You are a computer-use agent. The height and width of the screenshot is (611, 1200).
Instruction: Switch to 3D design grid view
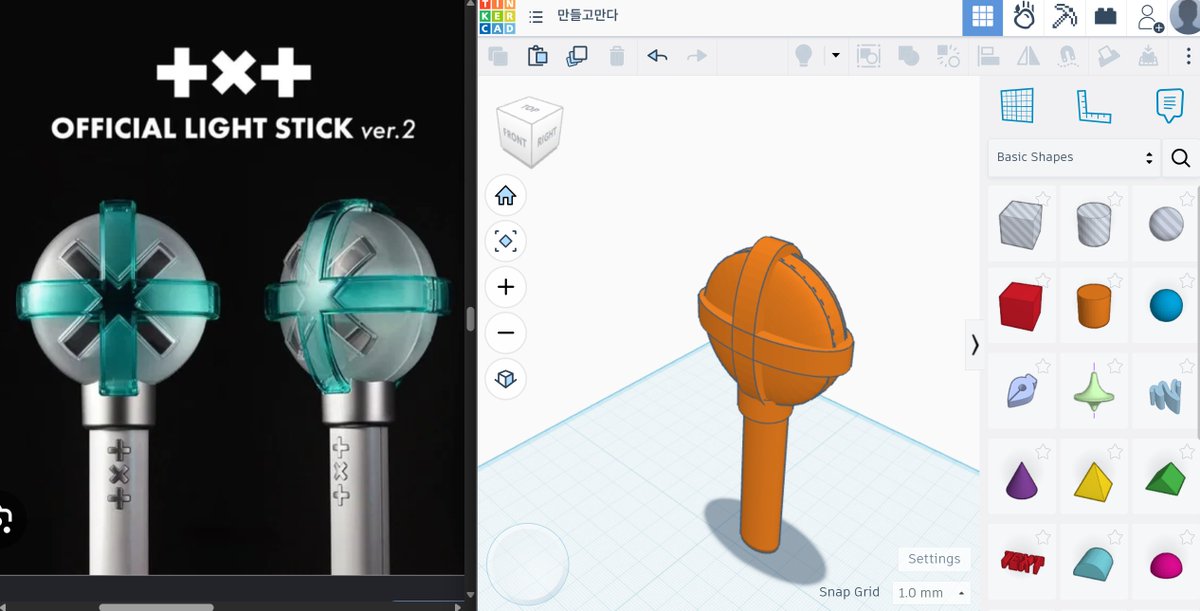(982, 17)
